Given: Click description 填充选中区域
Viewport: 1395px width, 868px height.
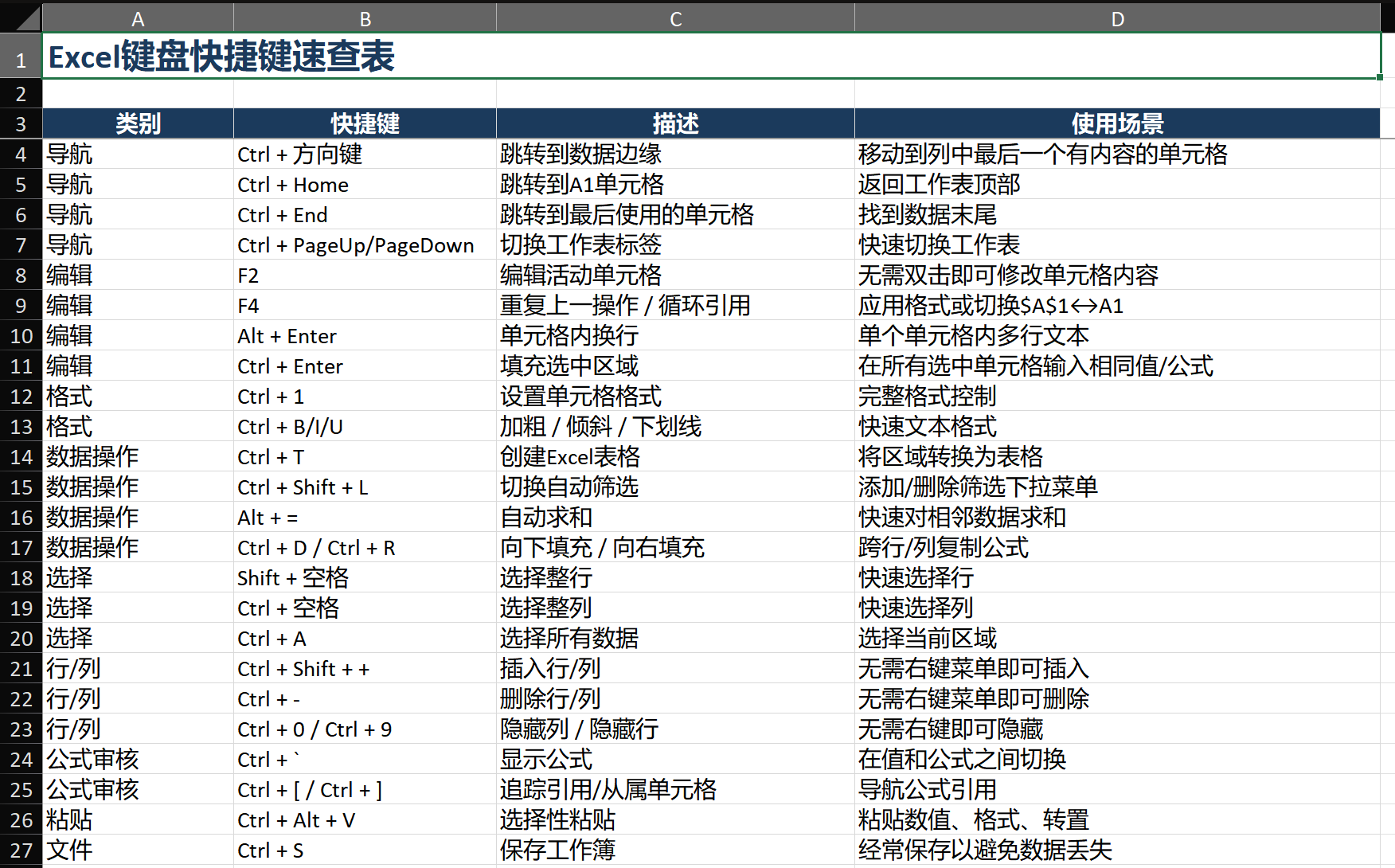Looking at the screenshot, I should [675, 366].
